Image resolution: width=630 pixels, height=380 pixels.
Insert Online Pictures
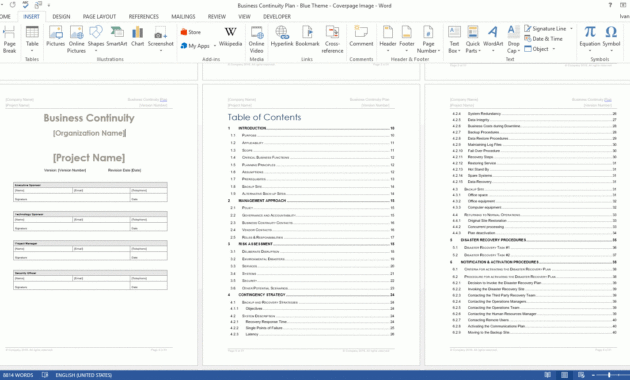76,39
